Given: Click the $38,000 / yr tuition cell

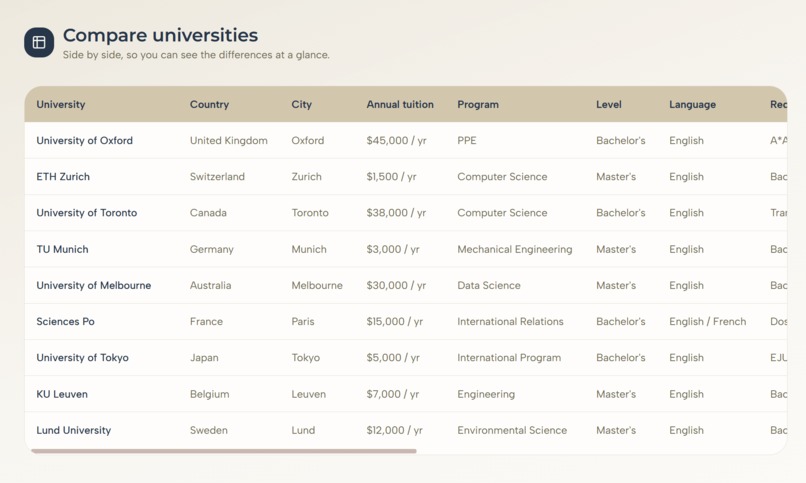Looking at the screenshot, I should [x=396, y=213].
